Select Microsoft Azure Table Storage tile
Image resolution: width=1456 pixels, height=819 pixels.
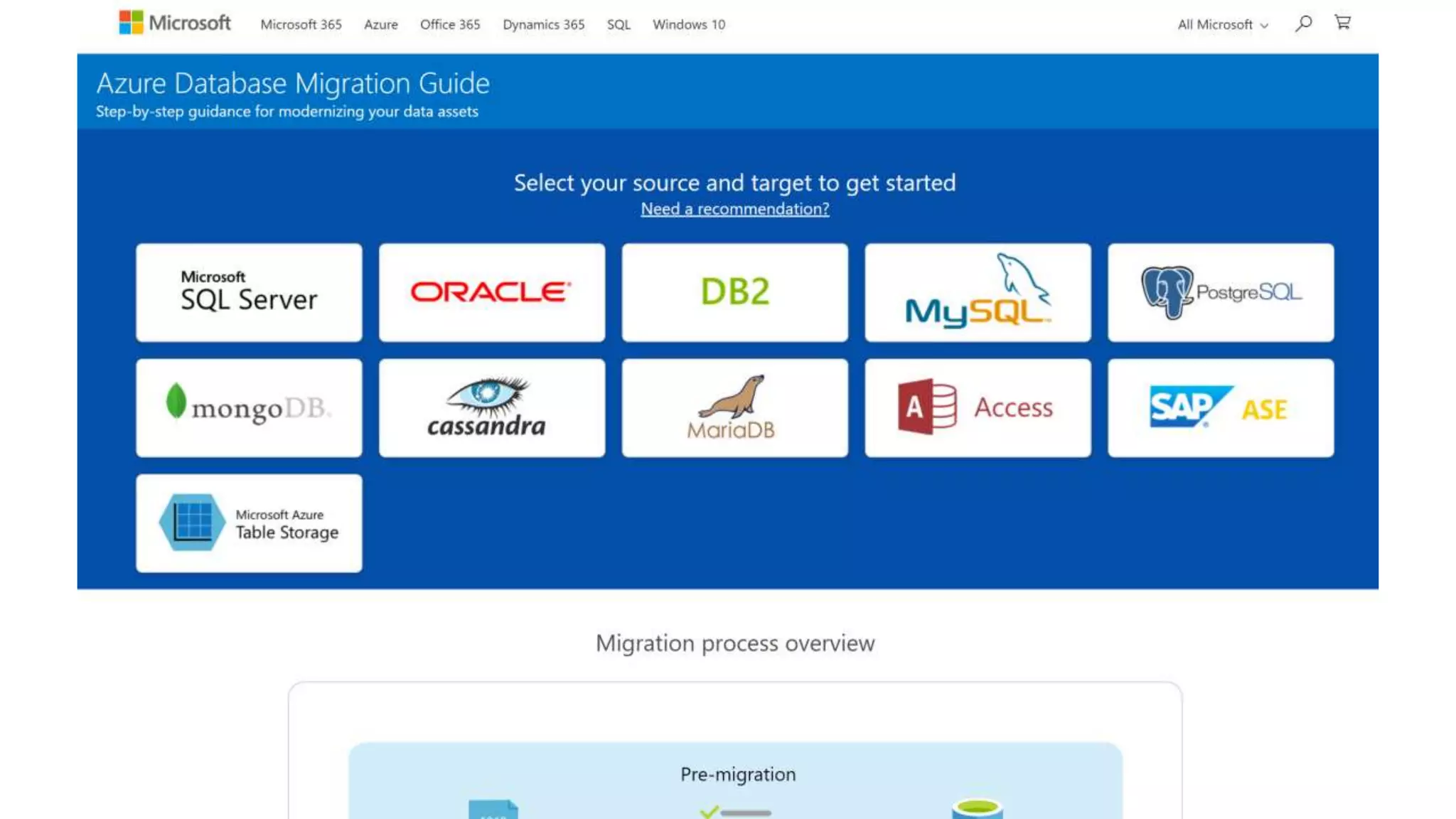click(249, 523)
